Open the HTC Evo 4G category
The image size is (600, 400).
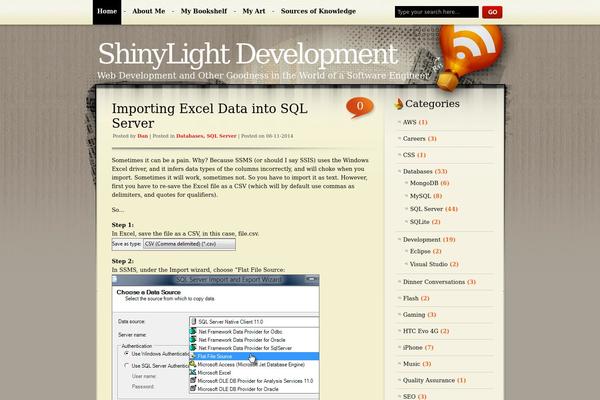[421, 331]
